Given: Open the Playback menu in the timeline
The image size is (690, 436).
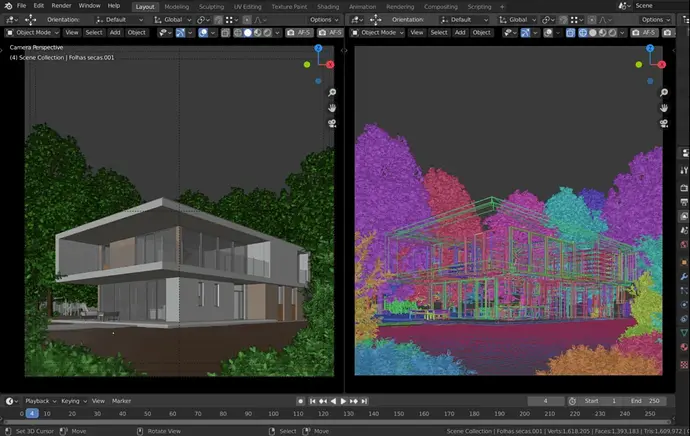Looking at the screenshot, I should (40, 401).
